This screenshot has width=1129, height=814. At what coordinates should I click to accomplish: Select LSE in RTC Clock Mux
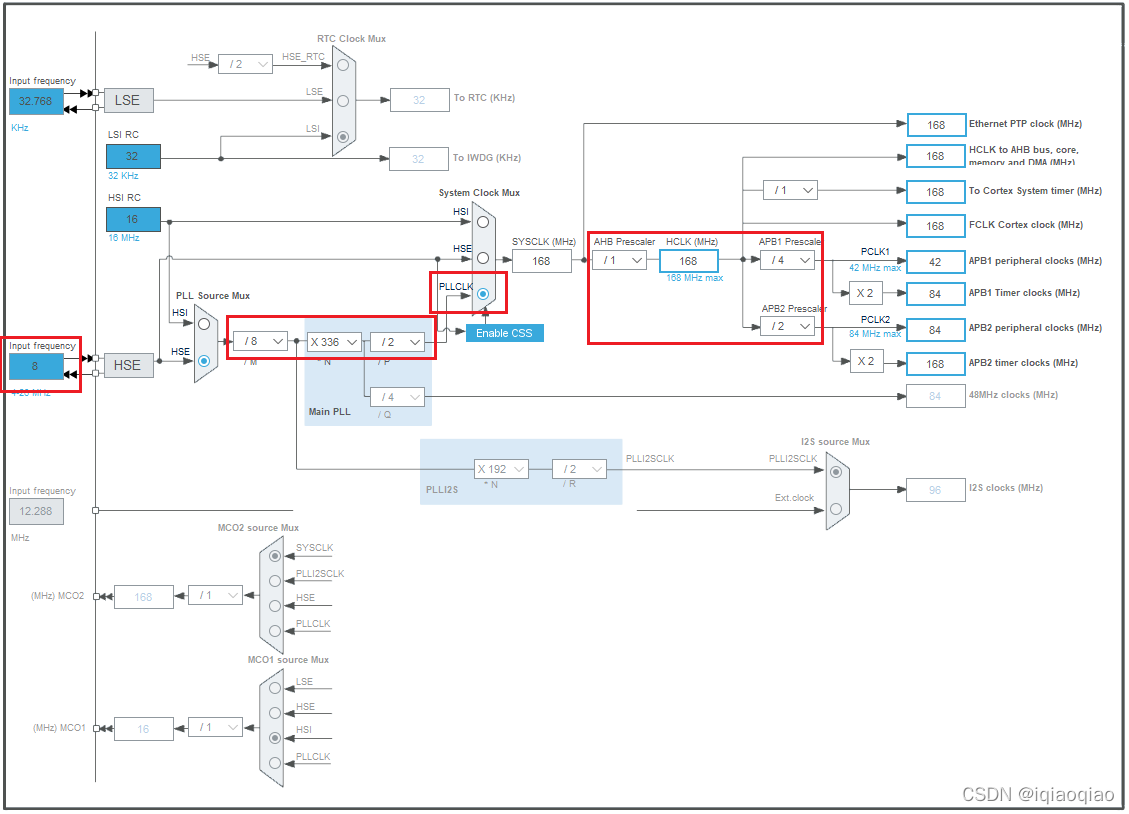343,101
